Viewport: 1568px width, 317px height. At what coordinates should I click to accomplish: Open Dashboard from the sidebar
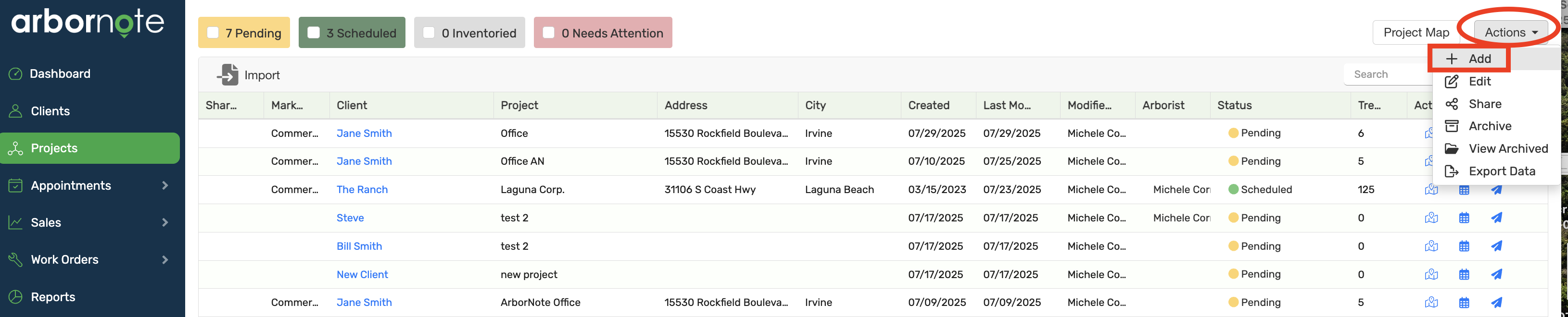[60, 73]
